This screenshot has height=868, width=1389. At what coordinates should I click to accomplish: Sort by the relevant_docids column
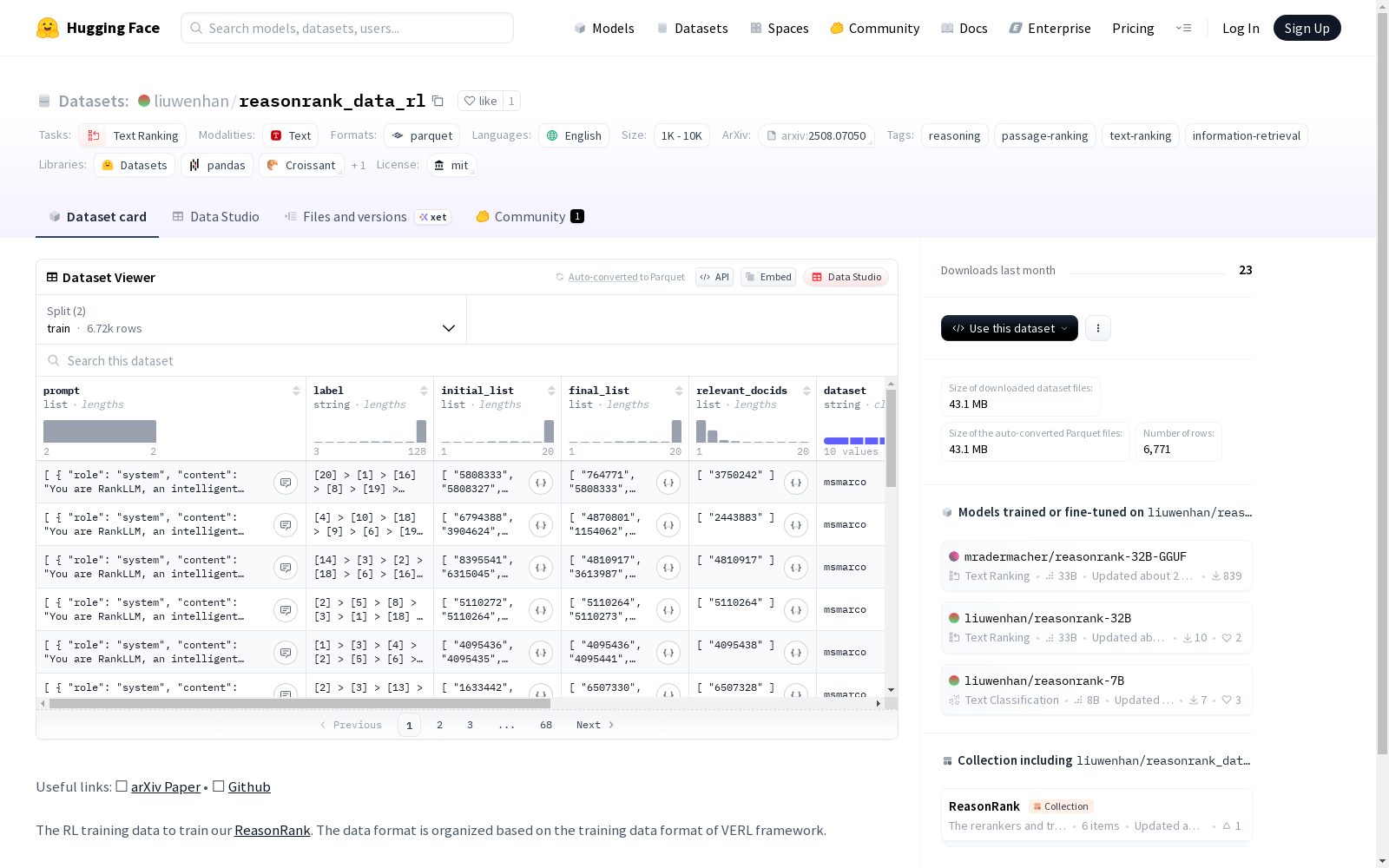(806, 391)
